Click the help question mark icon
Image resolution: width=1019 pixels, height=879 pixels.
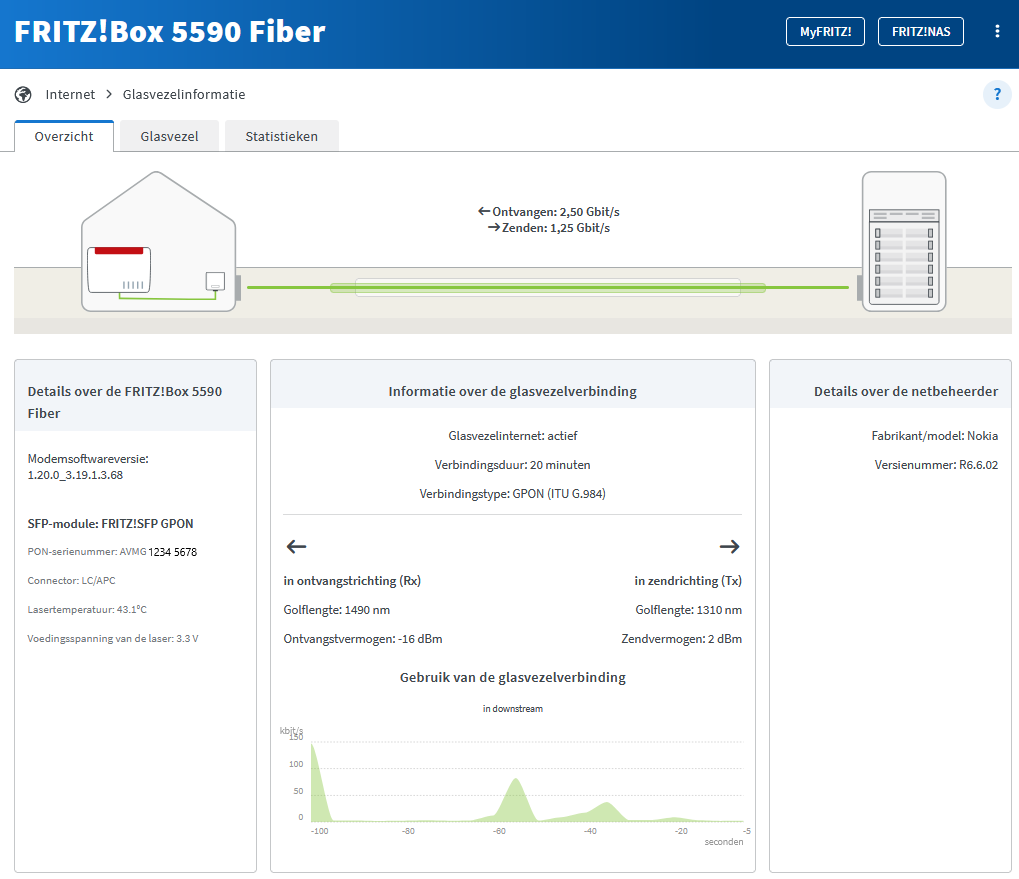[996, 95]
